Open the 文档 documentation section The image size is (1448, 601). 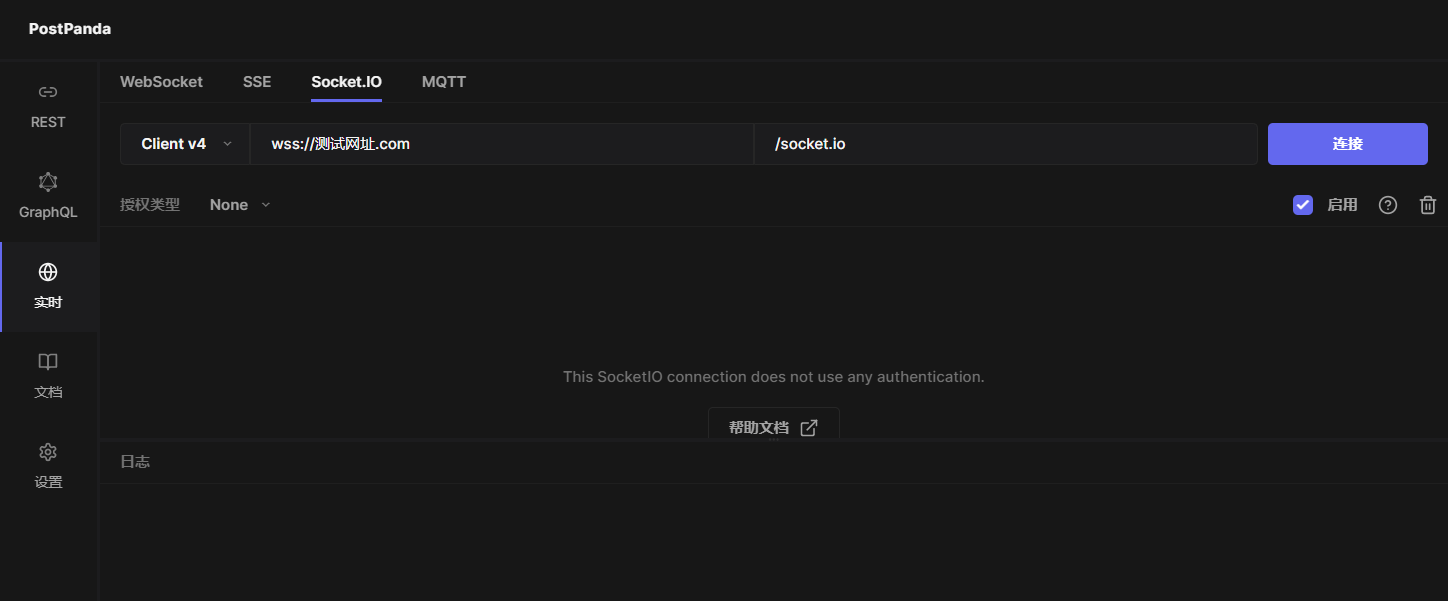point(48,375)
